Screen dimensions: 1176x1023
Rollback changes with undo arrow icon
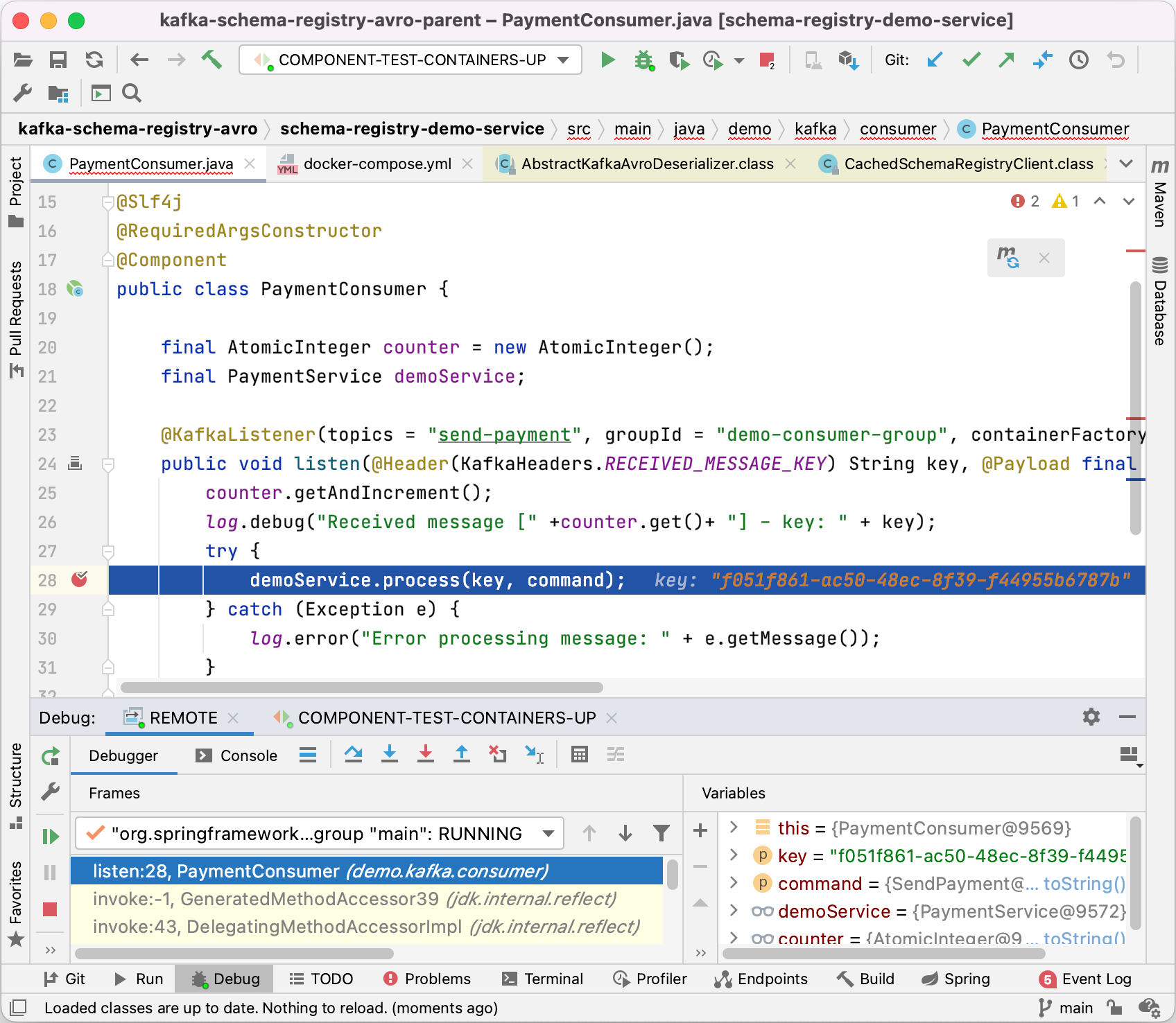pos(1115,60)
